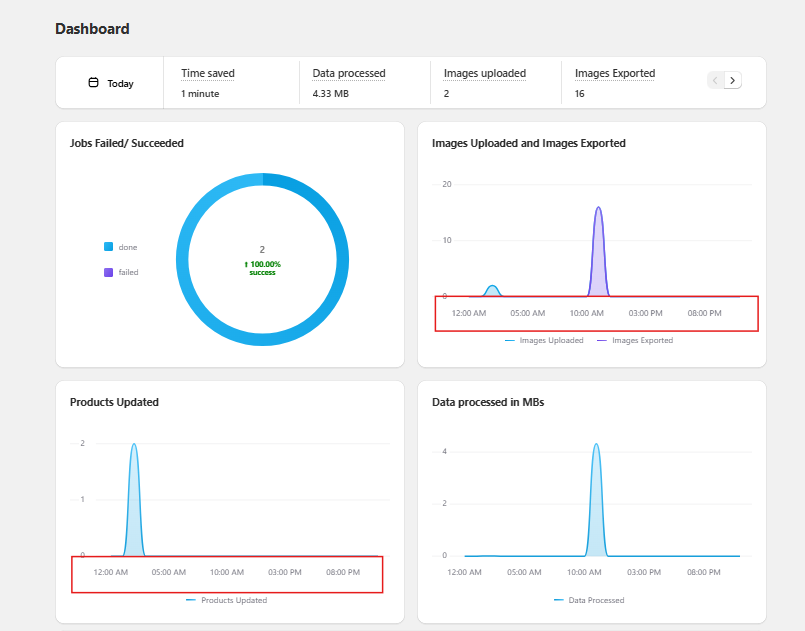Click the Time saved metric label
The width and height of the screenshot is (805, 631).
208,73
